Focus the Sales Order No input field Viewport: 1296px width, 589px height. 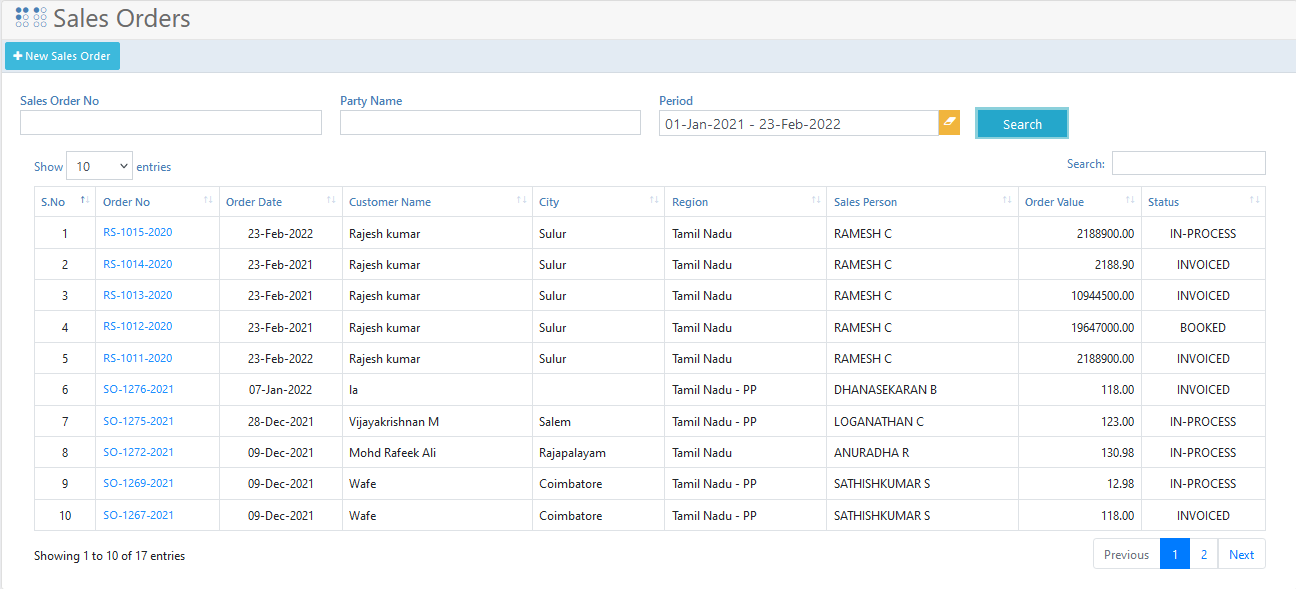[171, 122]
